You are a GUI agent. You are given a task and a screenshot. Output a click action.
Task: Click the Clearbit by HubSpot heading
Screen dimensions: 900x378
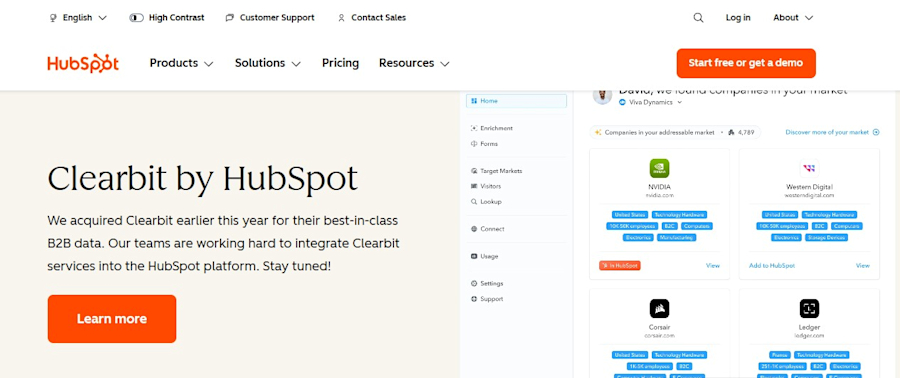pyautogui.click(x=203, y=178)
